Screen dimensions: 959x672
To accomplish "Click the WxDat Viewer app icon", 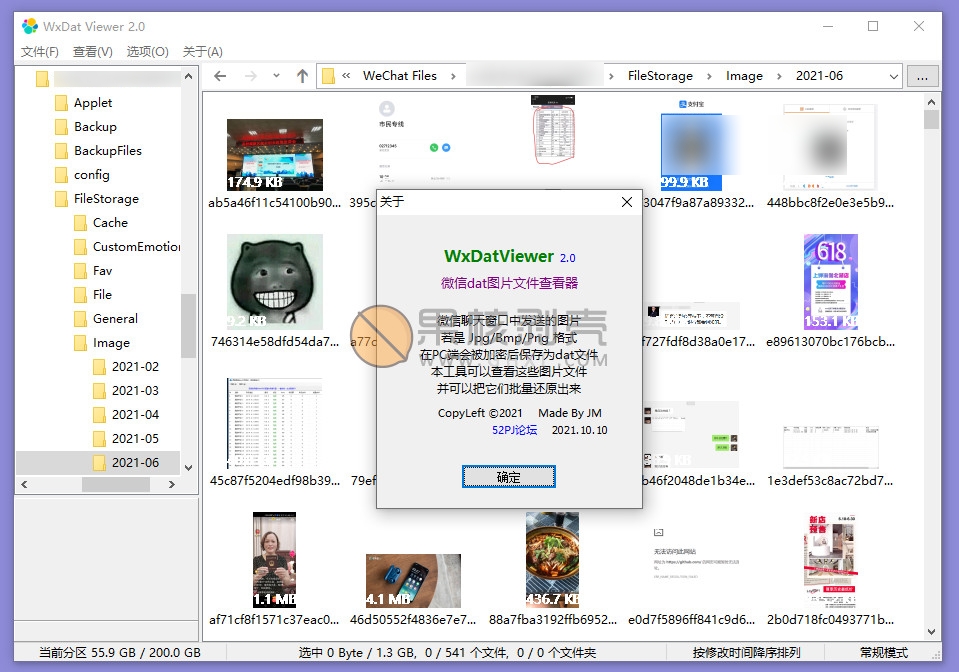I will point(30,26).
